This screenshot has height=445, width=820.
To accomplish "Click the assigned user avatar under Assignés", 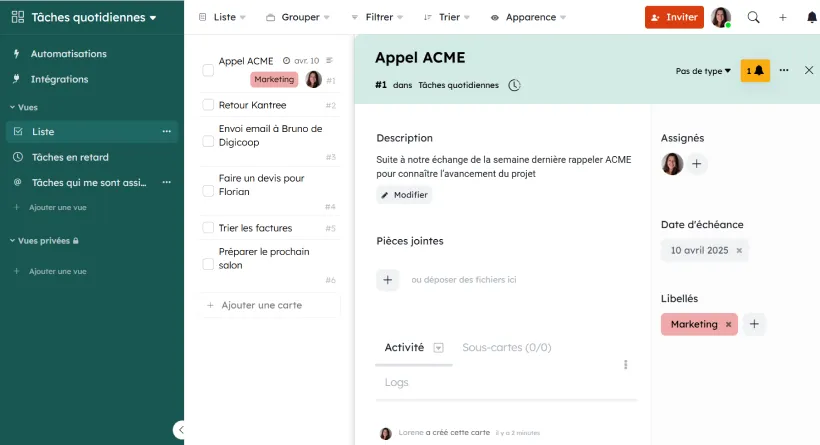I will point(672,164).
